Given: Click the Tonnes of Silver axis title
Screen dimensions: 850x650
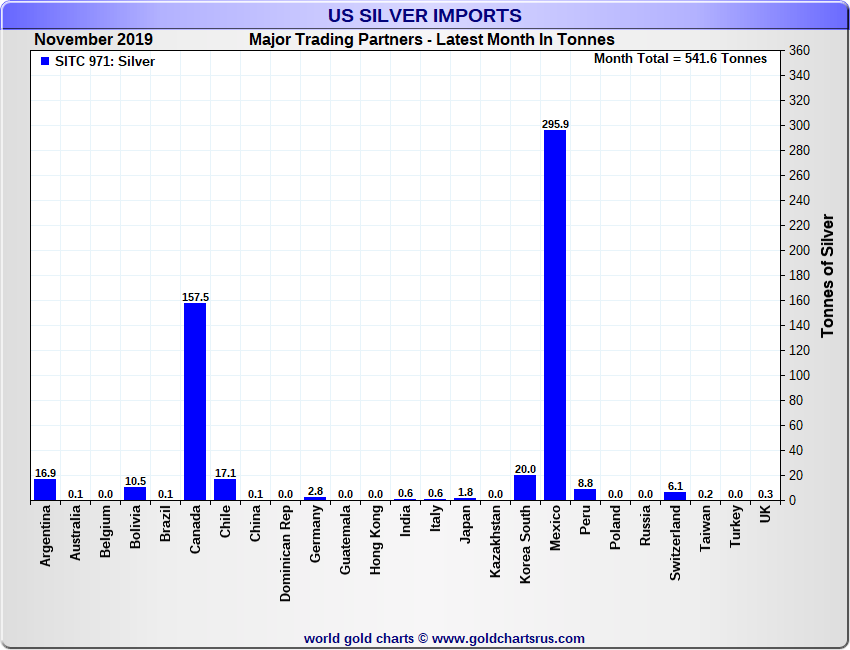Looking at the screenshot, I should (x=827, y=275).
